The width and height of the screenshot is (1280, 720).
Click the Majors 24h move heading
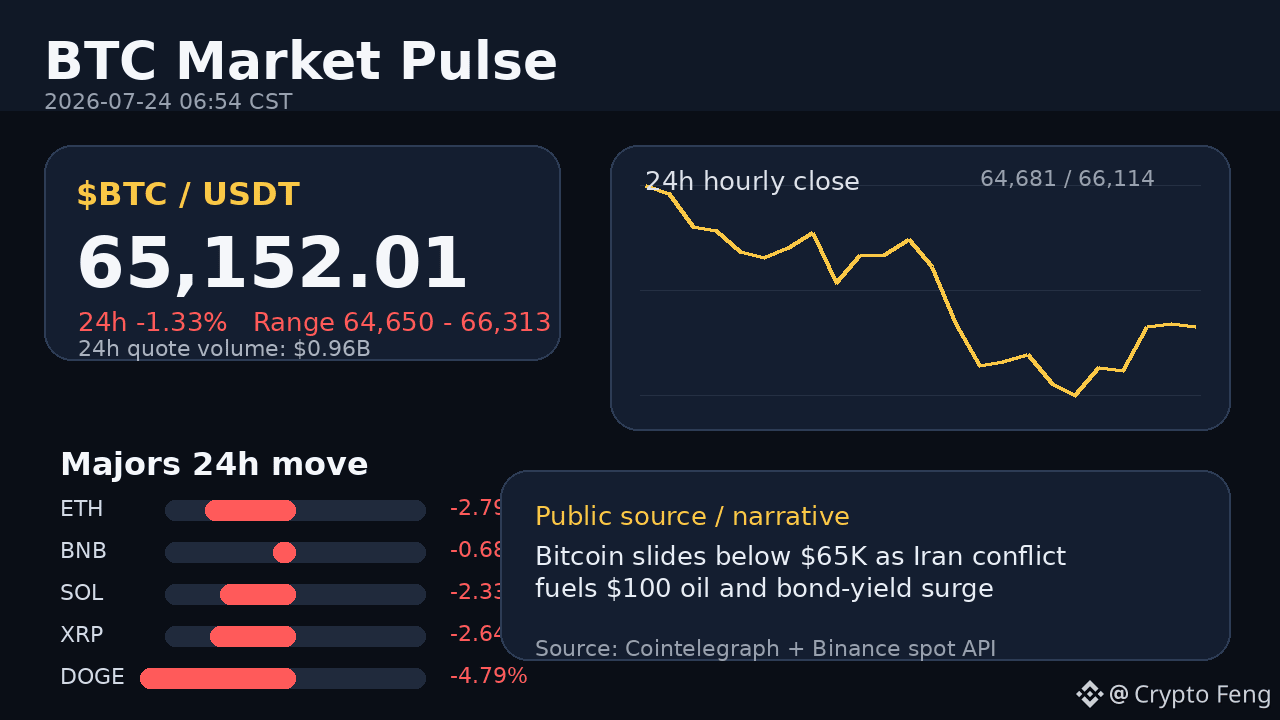(x=214, y=464)
